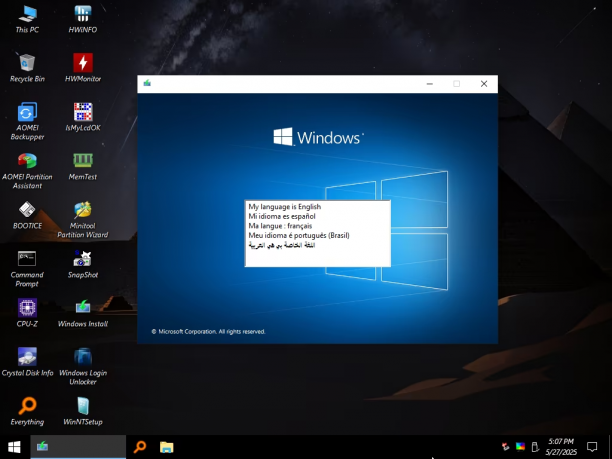
Task: Activate the running setup taskbar button
Action: (78, 447)
